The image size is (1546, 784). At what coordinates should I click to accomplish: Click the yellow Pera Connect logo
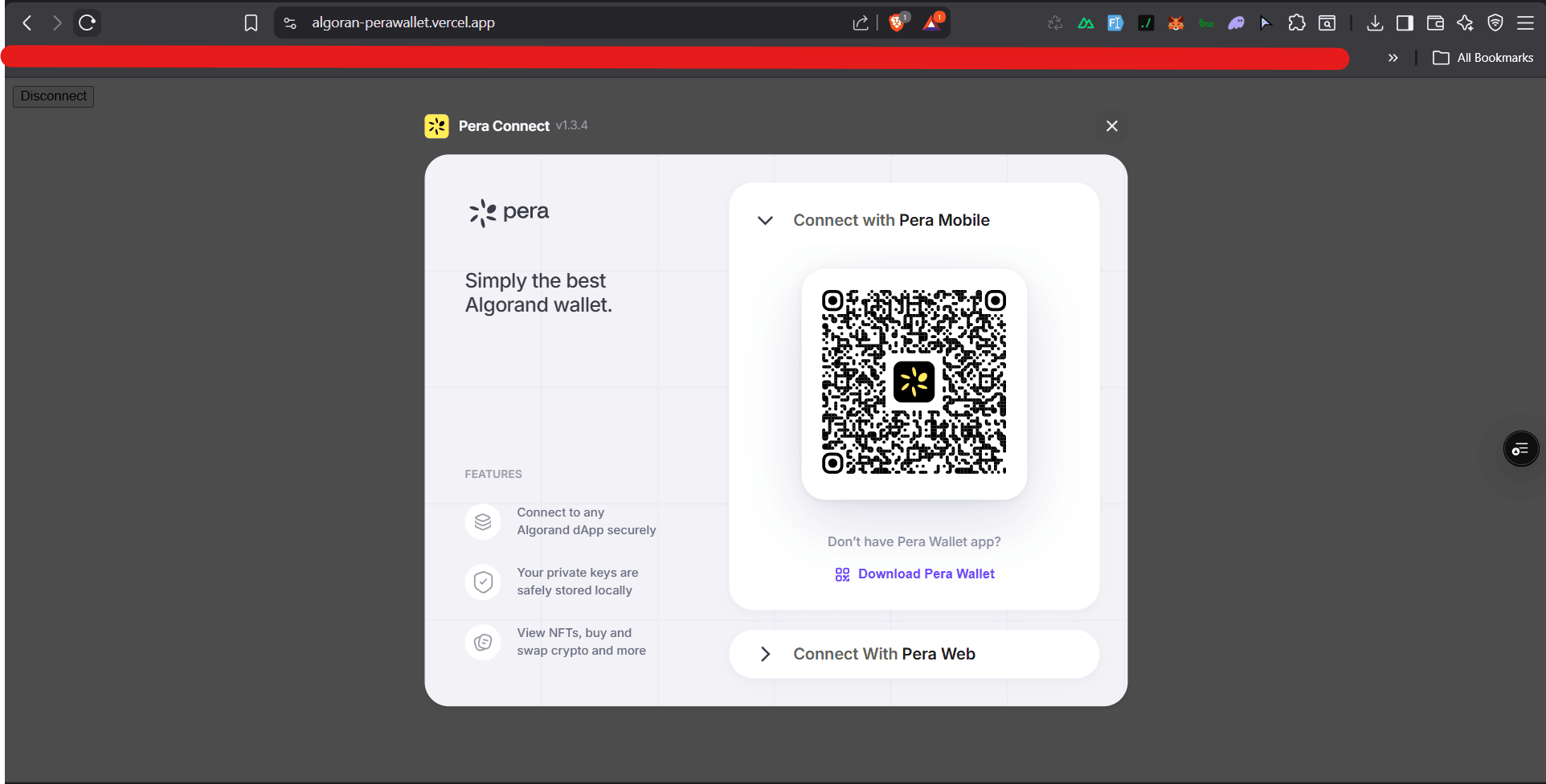436,126
